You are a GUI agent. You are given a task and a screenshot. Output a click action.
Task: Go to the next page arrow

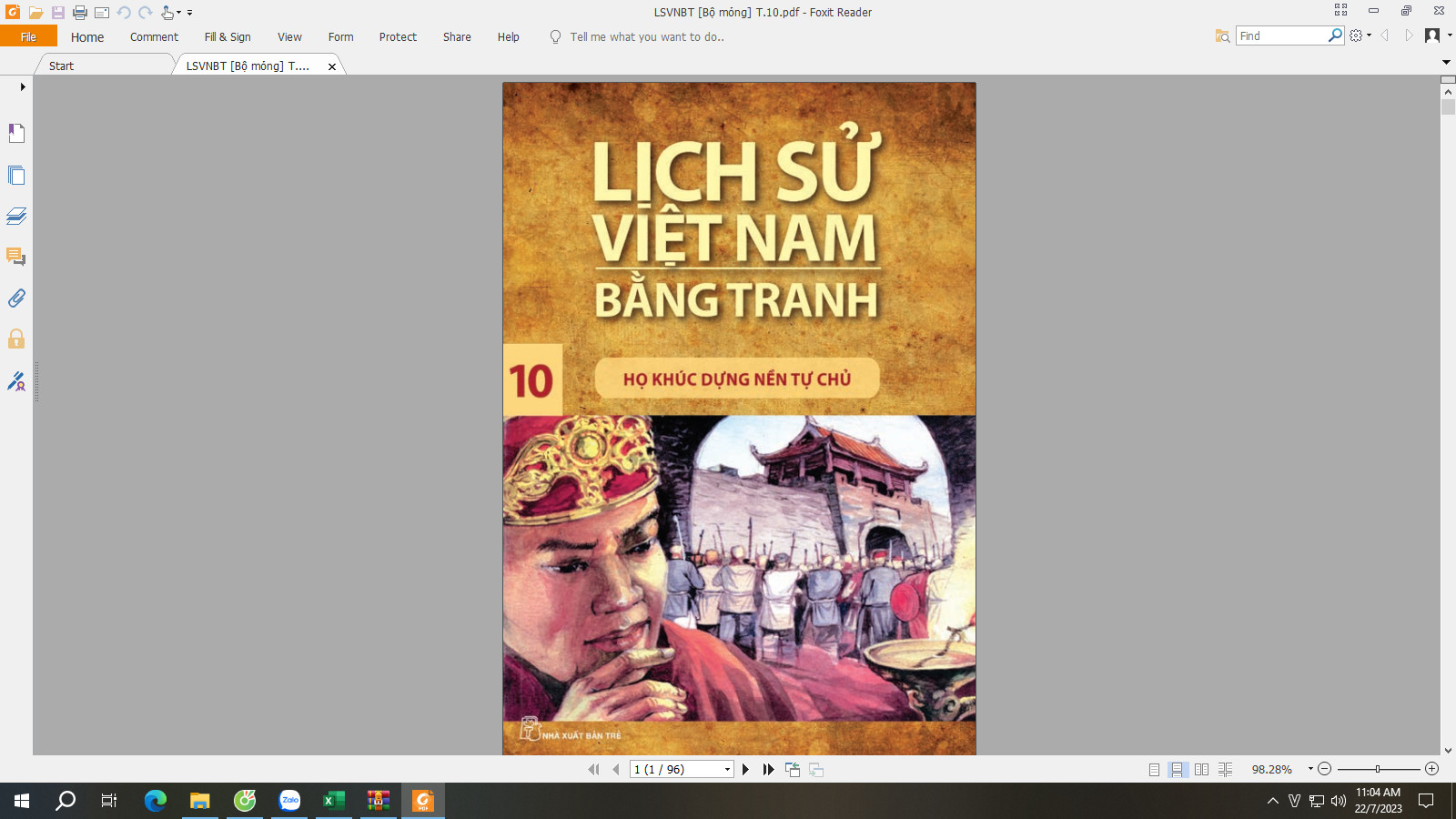pyautogui.click(x=745, y=770)
